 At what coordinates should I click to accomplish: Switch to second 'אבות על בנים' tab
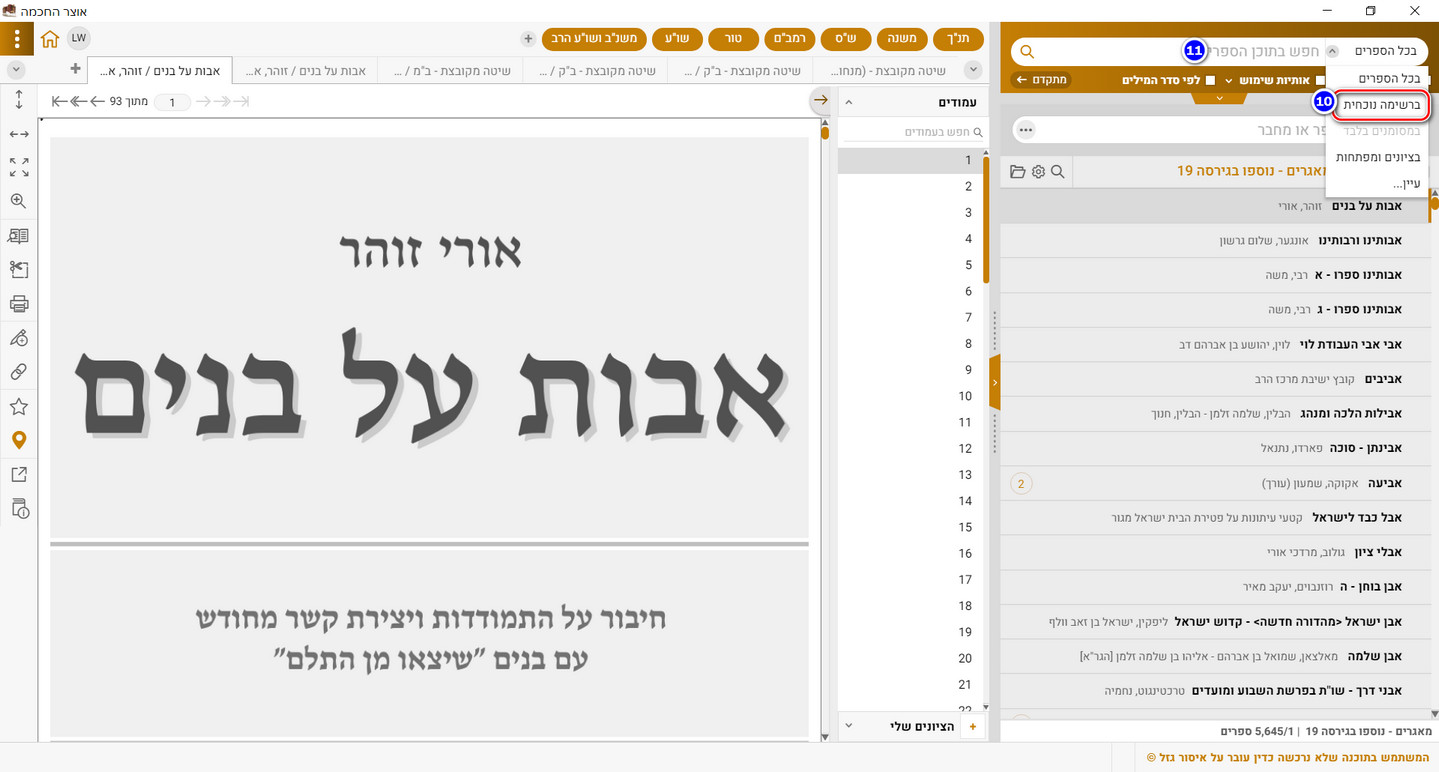click(x=306, y=70)
